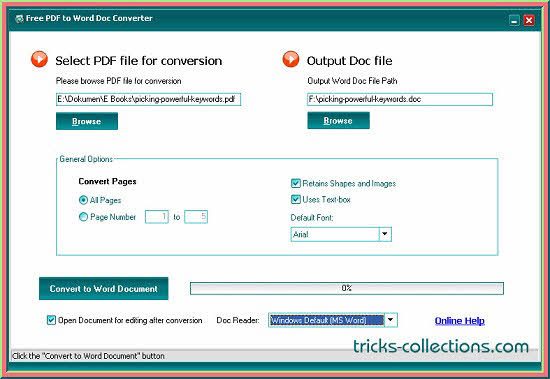The width and height of the screenshot is (550, 379).
Task: Open the Default Font dropdown arrow
Action: (385, 234)
